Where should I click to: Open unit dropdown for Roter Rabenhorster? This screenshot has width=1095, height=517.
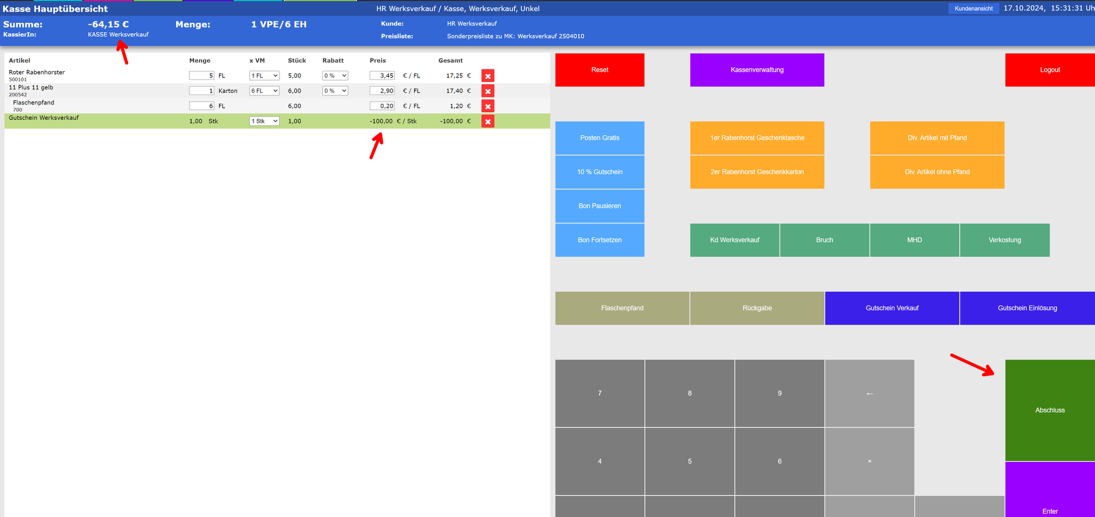tap(264, 76)
